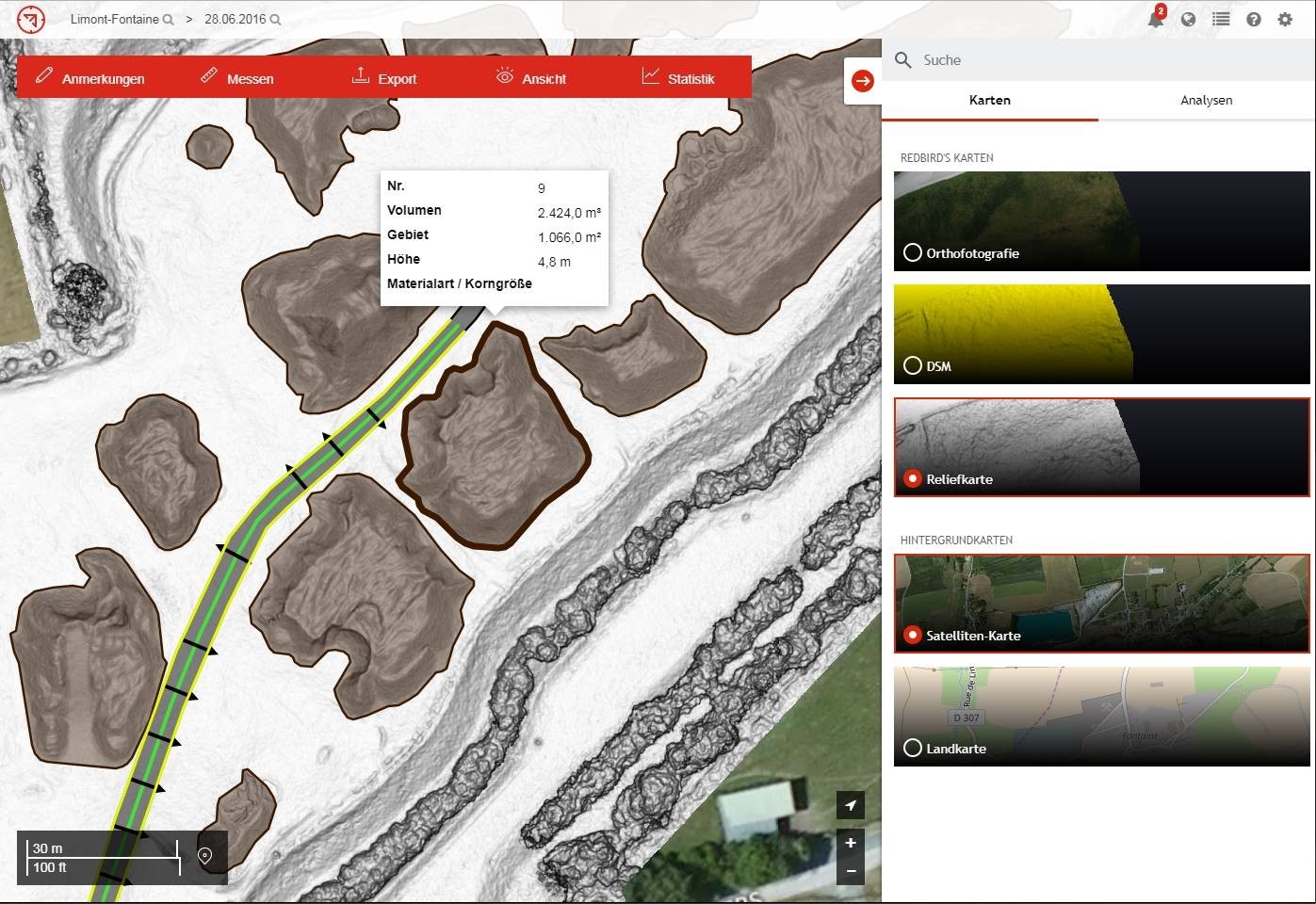Open the 28.06.2016 date selector

coord(242,19)
